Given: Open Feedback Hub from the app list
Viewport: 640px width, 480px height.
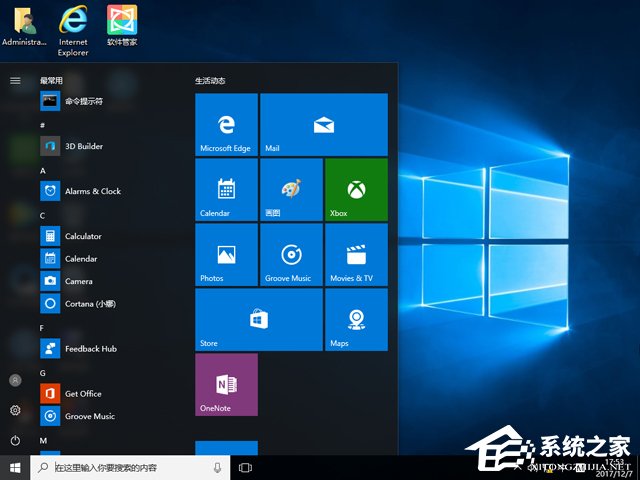Looking at the screenshot, I should 90,349.
